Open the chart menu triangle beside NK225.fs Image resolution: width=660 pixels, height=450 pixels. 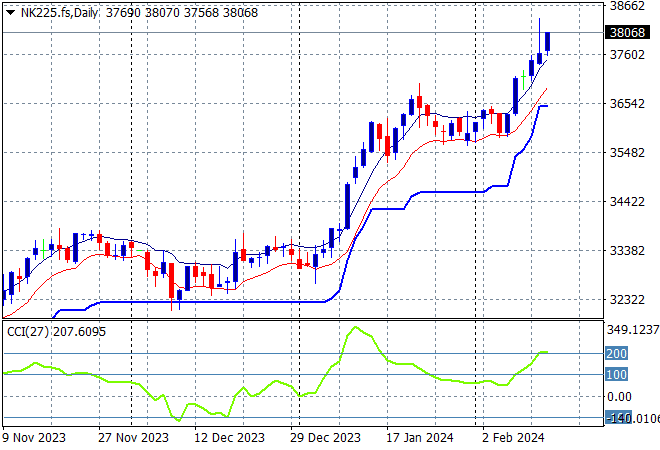point(11,13)
